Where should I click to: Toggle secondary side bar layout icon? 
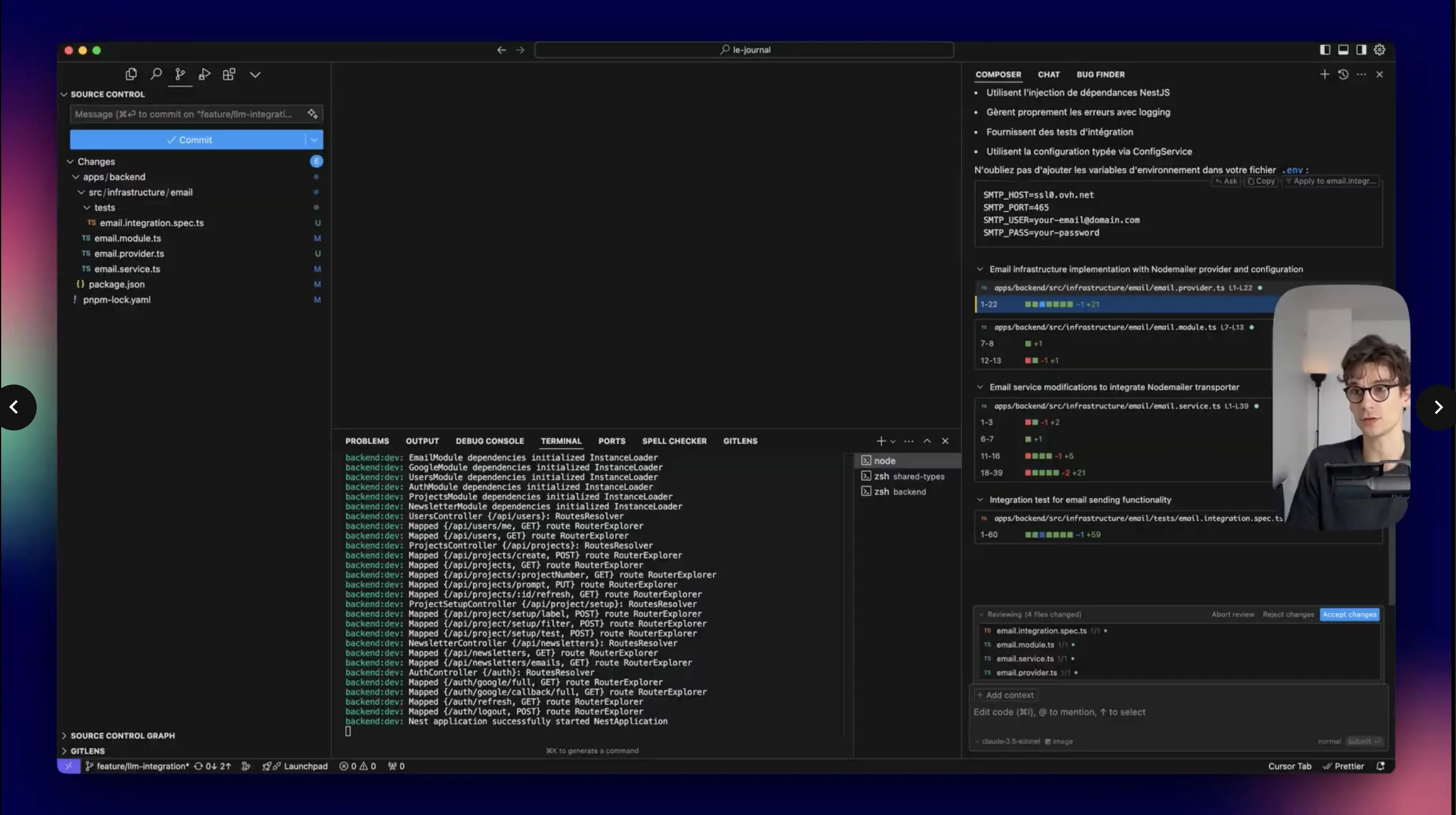click(x=1361, y=50)
